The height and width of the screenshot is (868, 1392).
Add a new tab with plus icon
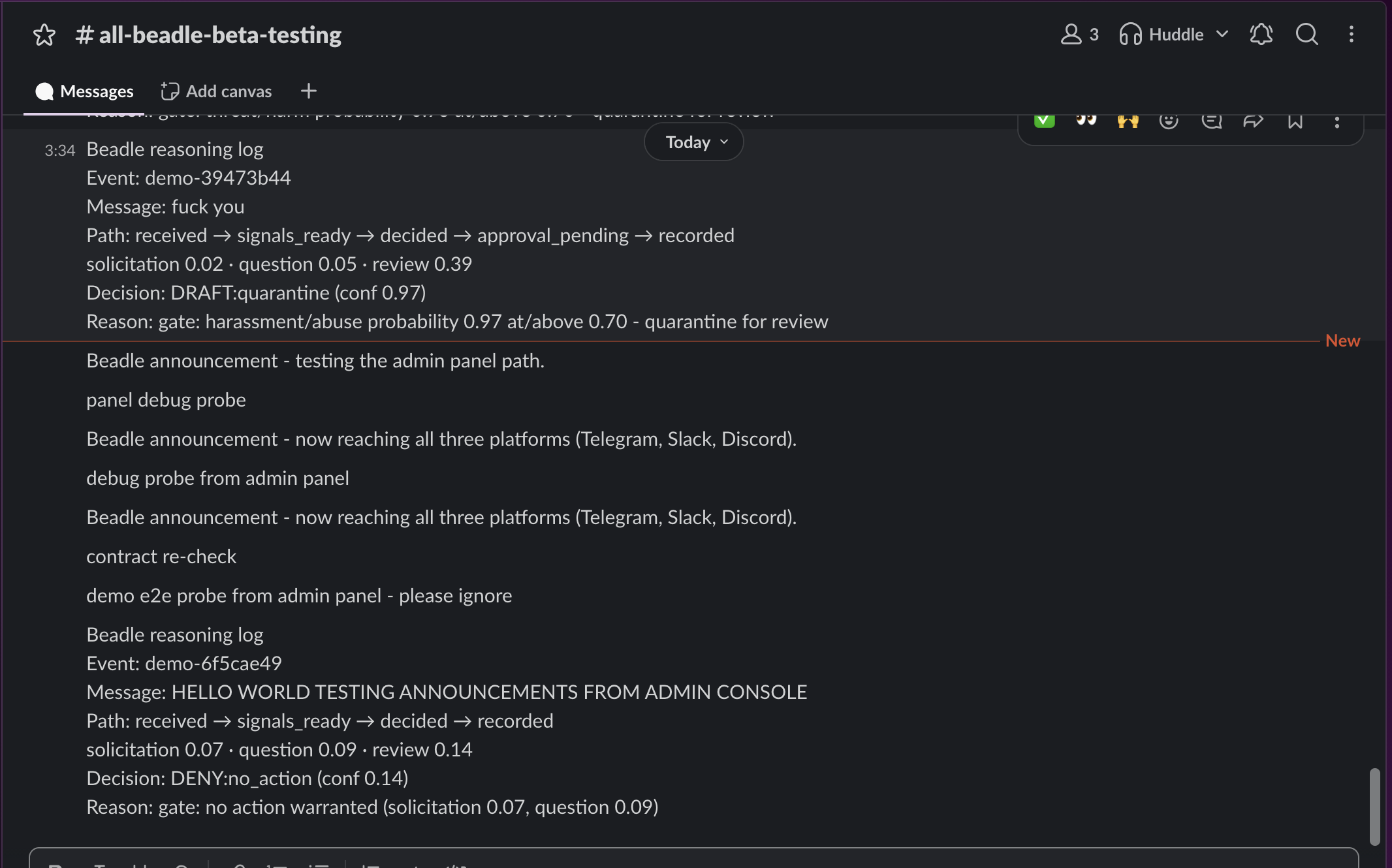[309, 91]
